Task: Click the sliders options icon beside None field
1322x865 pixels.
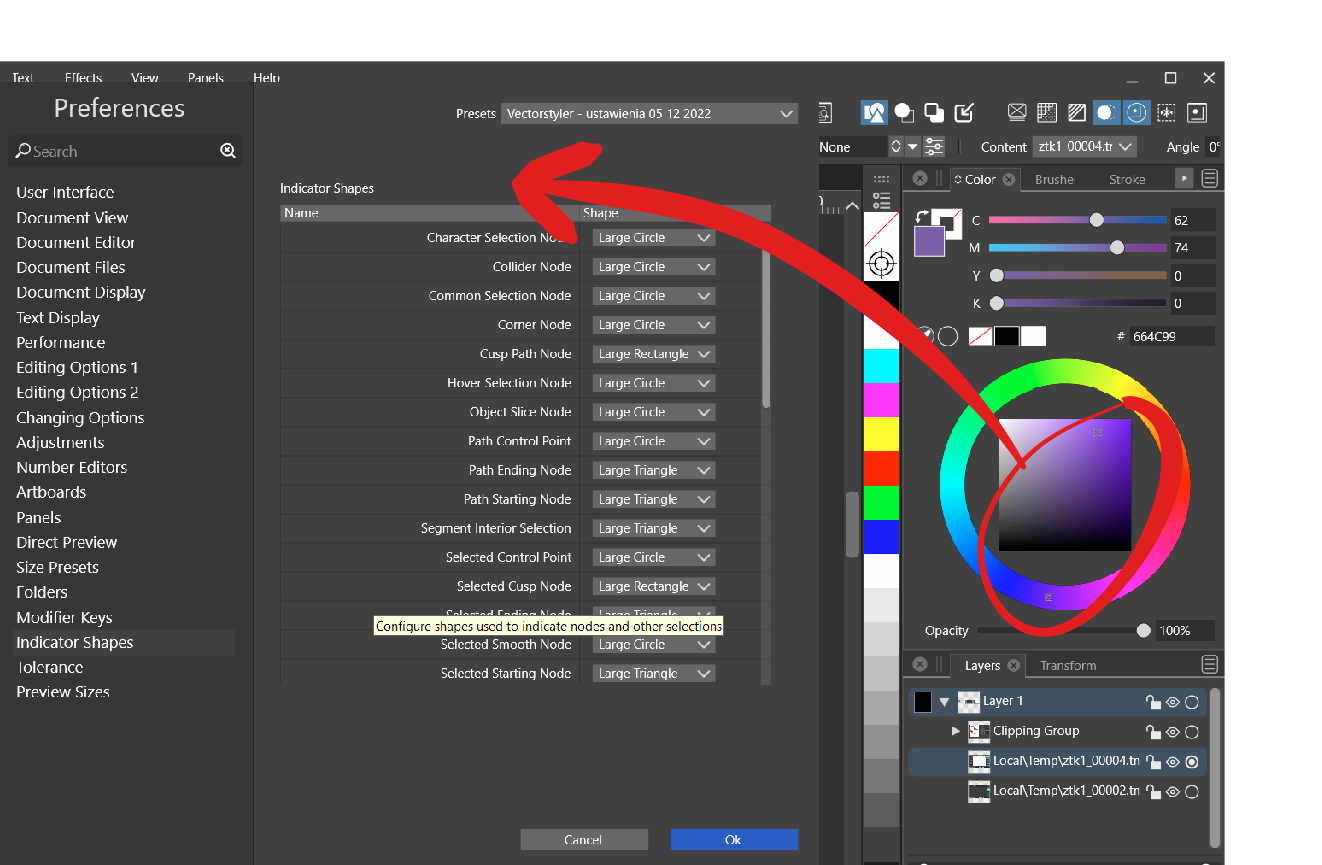Action: 934,147
